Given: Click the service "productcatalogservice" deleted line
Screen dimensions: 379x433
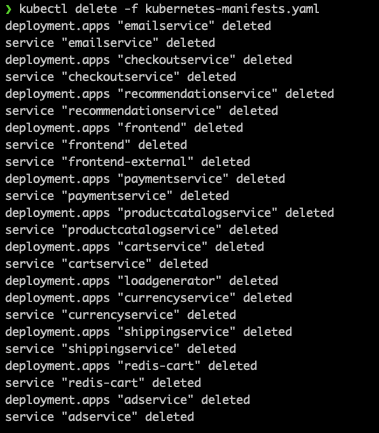Looking at the screenshot, I should tap(142, 230).
